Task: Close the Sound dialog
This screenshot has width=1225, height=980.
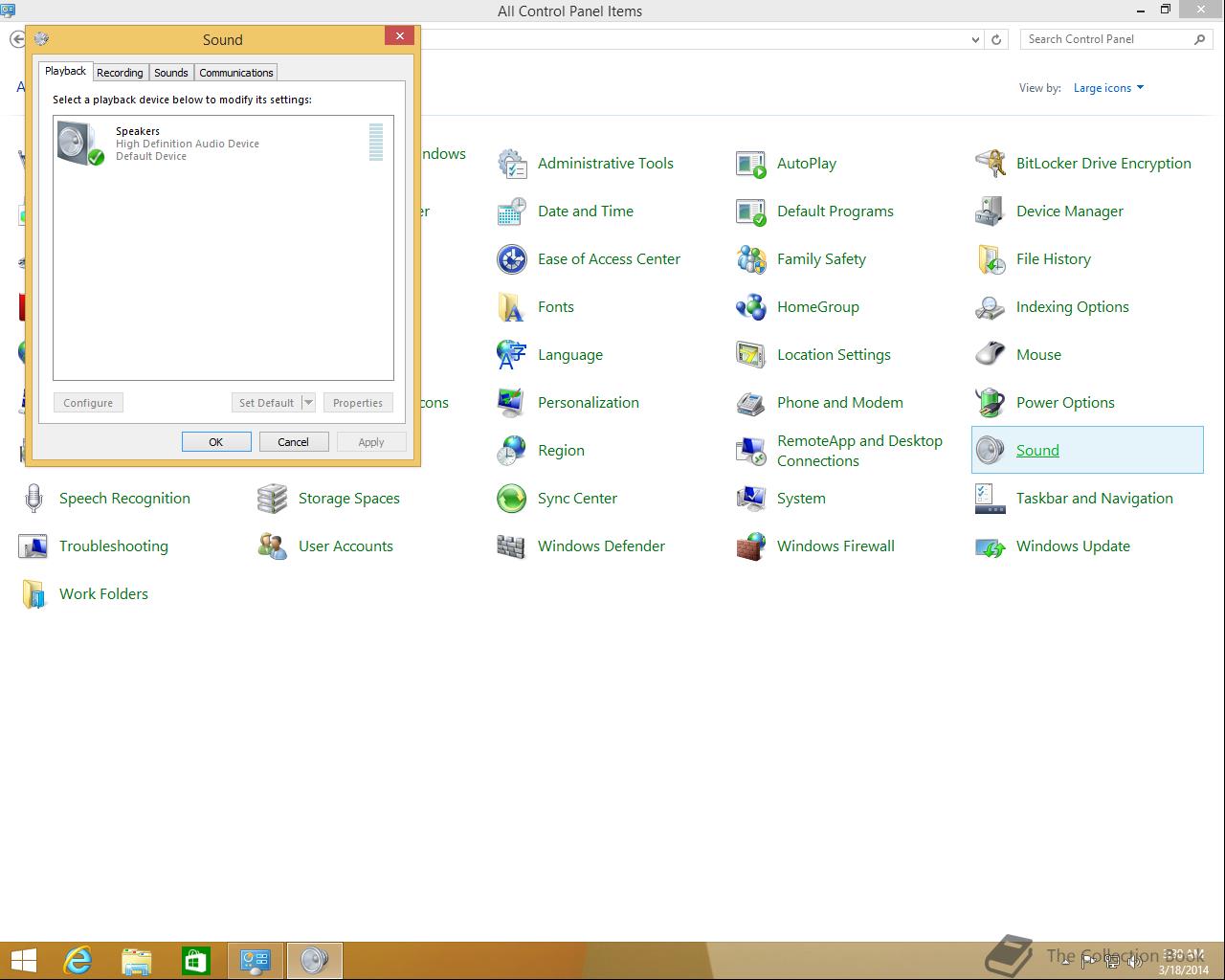Action: click(x=400, y=36)
